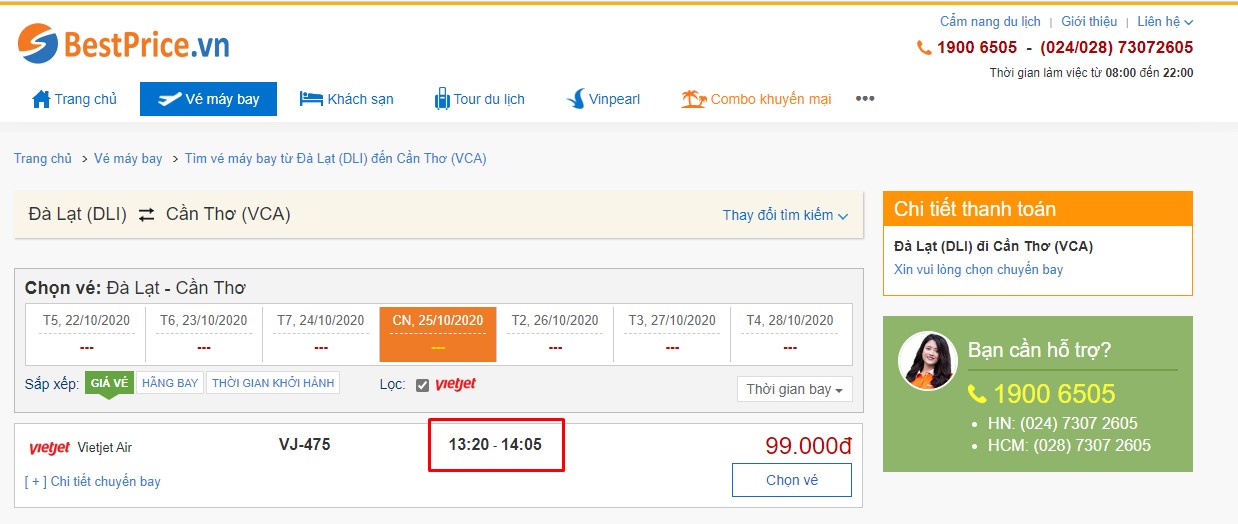Click the bed icon beside Khách sạn
Image resolution: width=1238 pixels, height=524 pixels.
pyautogui.click(x=311, y=99)
